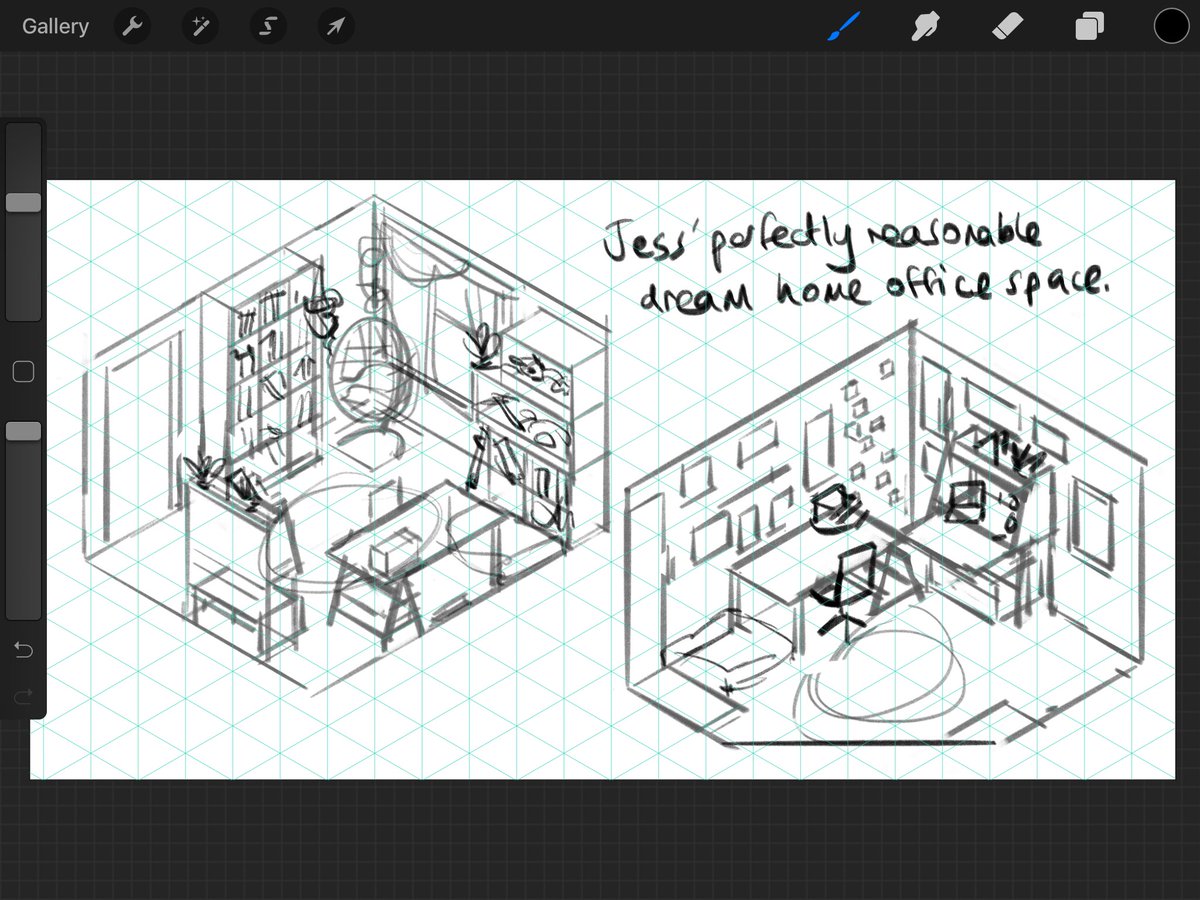Viewport: 1200px width, 900px height.
Task: Return to the Gallery
Action: point(55,27)
